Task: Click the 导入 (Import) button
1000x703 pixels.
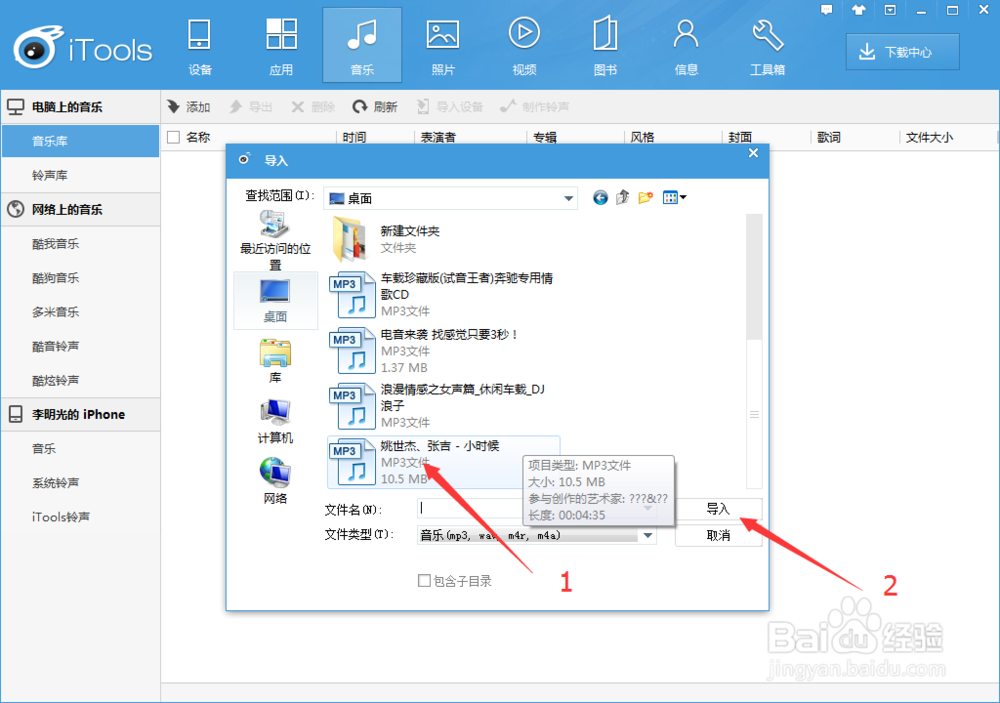Action: [x=718, y=508]
